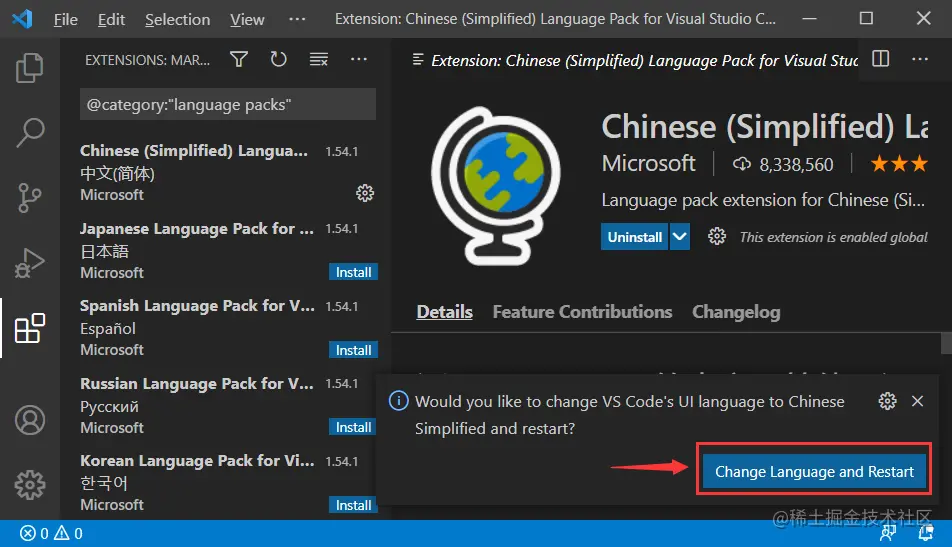Screen dimensions: 952x547
Task: Uninstall the Chinese language pack
Action: click(634, 236)
